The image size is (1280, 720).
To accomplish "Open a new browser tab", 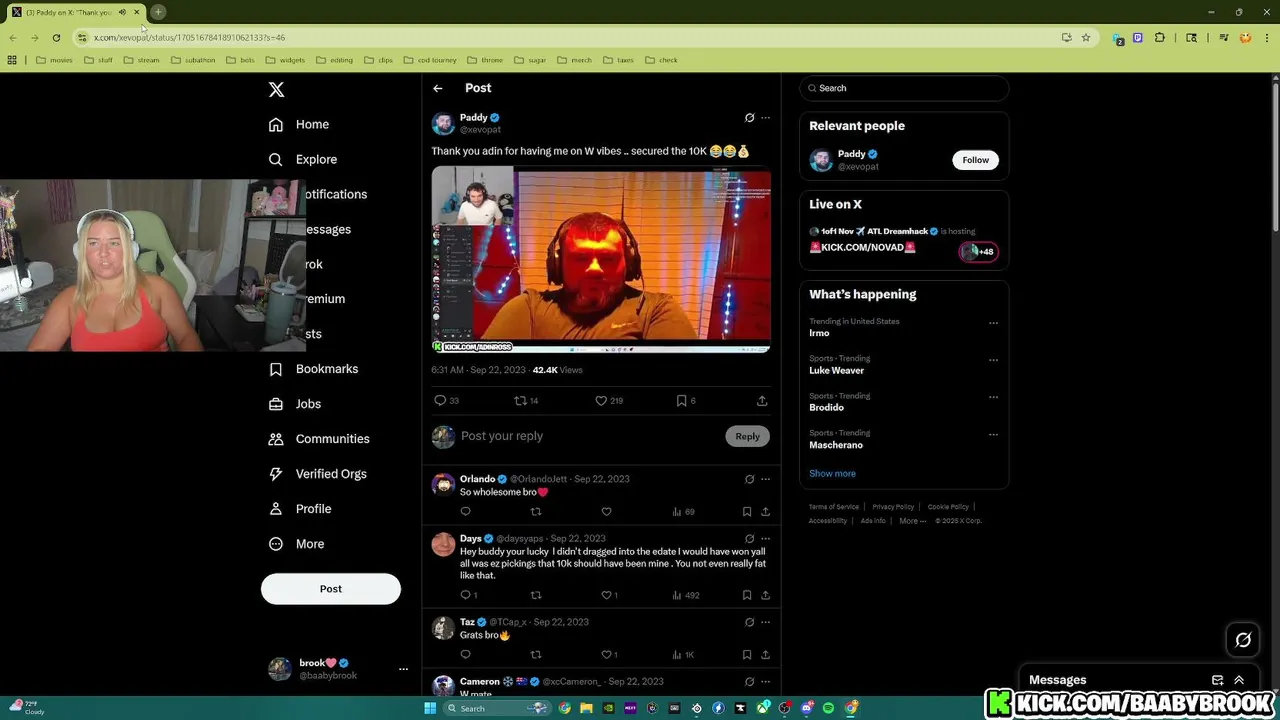I will click(x=158, y=12).
